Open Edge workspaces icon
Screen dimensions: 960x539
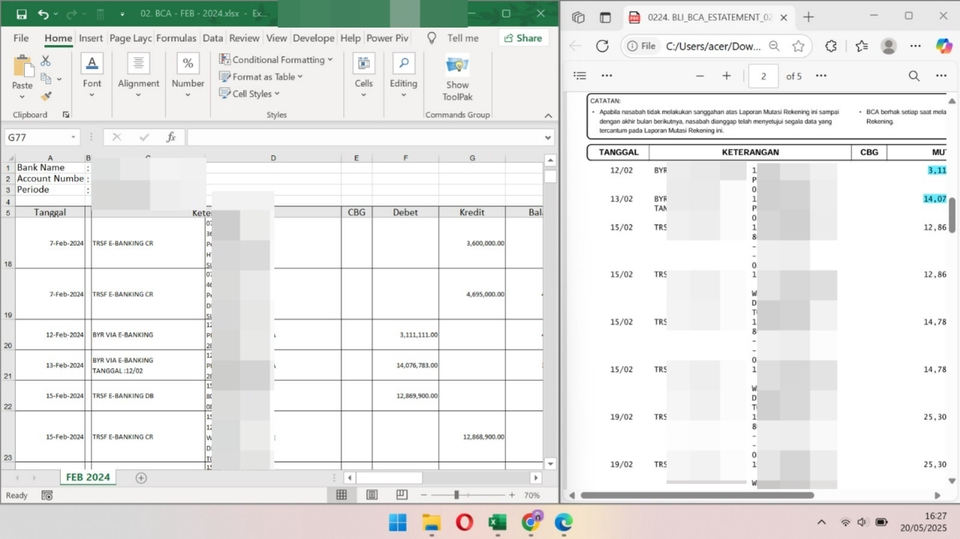pos(578,17)
